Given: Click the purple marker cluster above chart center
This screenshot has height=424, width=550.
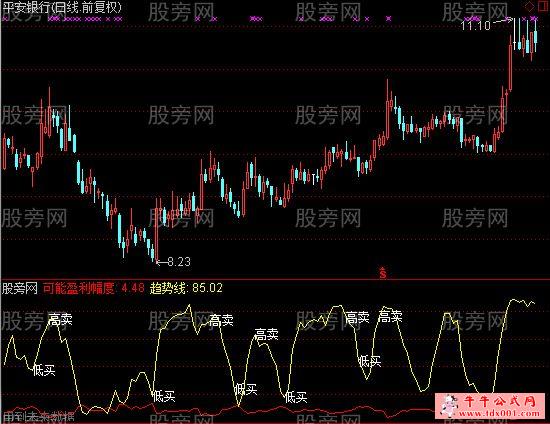Looking at the screenshot, I should pyautogui.click(x=256, y=19).
